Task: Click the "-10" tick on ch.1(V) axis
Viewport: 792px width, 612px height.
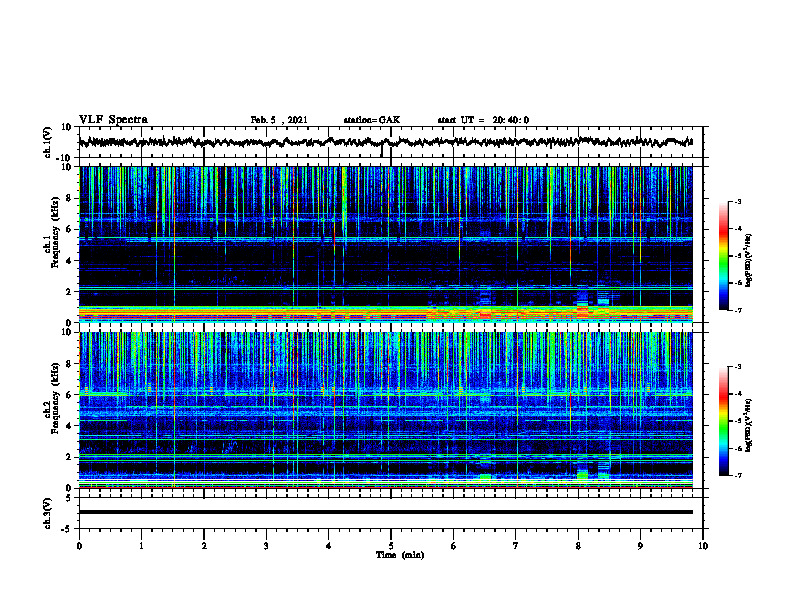Action: click(65, 158)
